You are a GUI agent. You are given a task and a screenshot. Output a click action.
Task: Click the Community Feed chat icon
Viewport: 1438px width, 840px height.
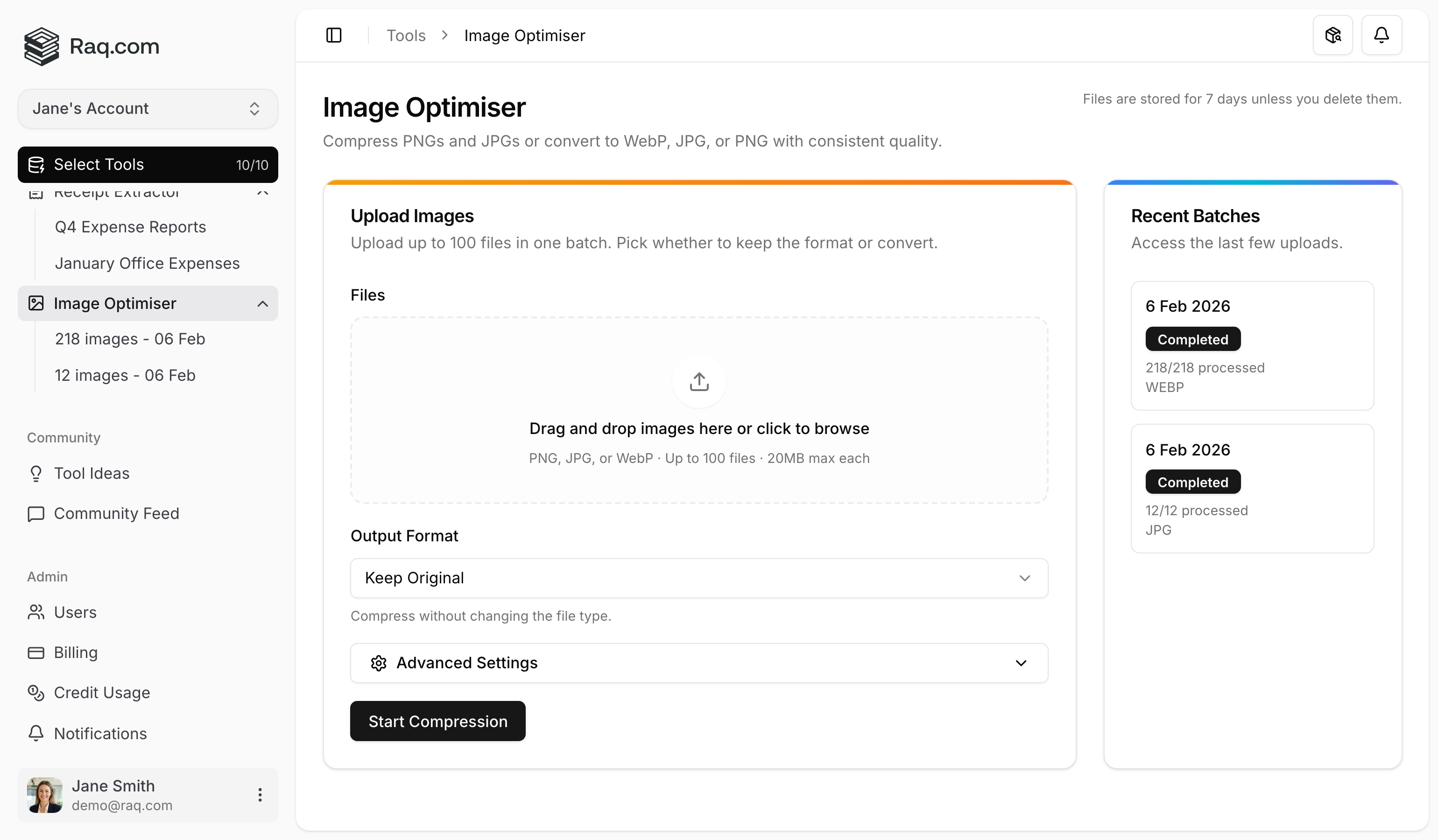36,514
